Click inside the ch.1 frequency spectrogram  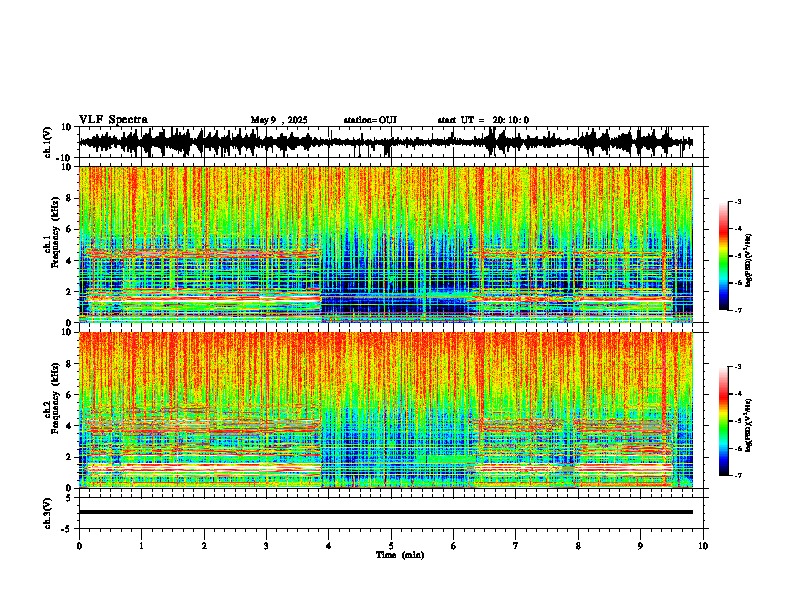[x=385, y=244]
